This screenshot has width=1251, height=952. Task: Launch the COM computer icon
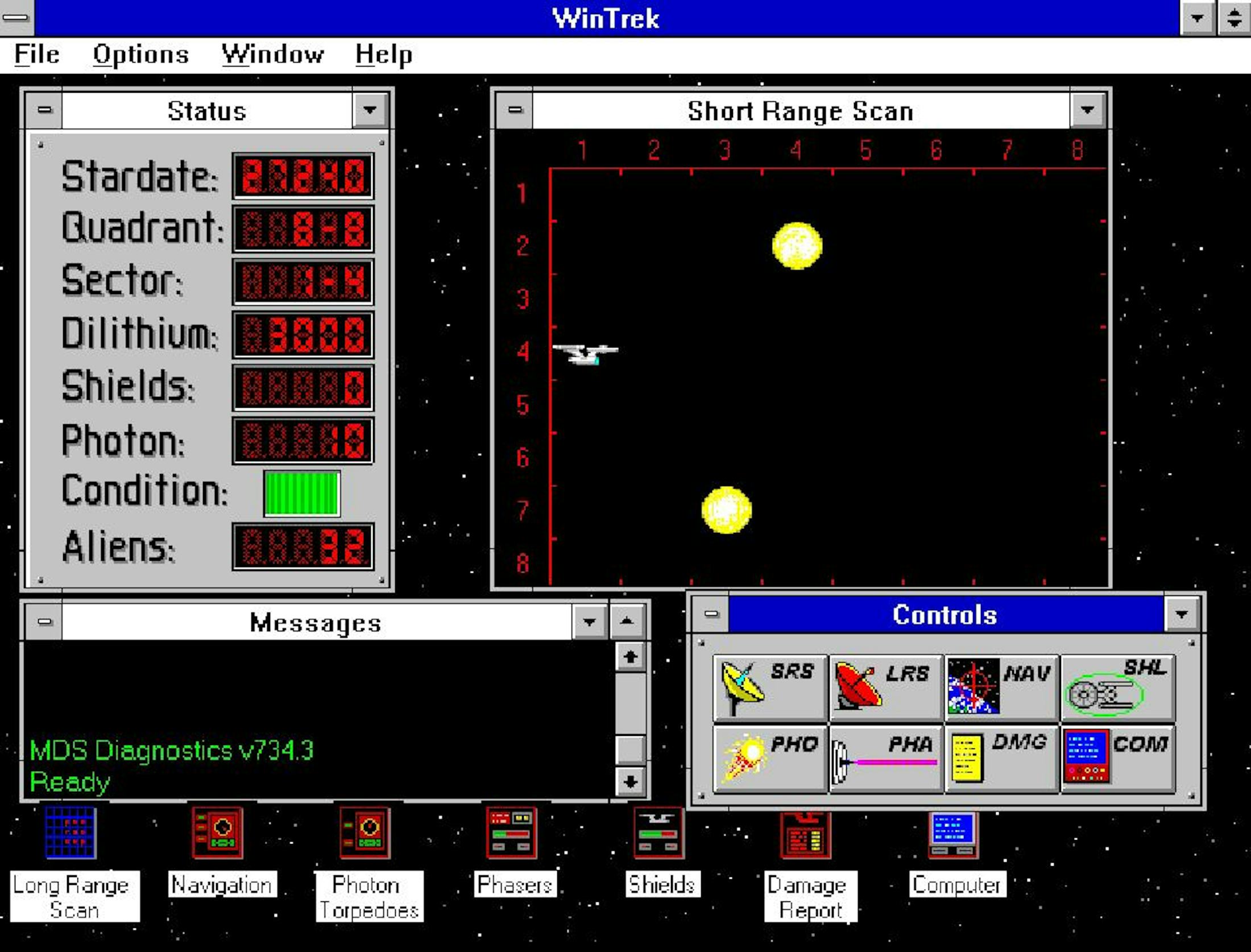pos(1116,756)
